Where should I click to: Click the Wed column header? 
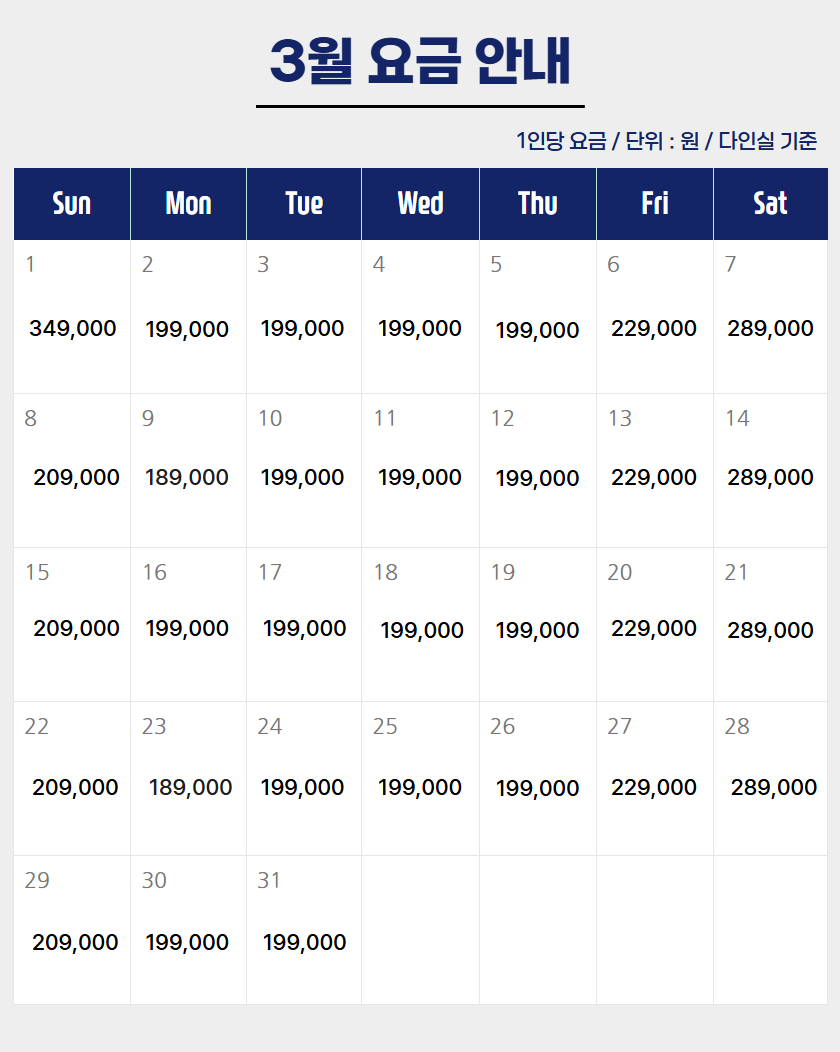pyautogui.click(x=420, y=204)
